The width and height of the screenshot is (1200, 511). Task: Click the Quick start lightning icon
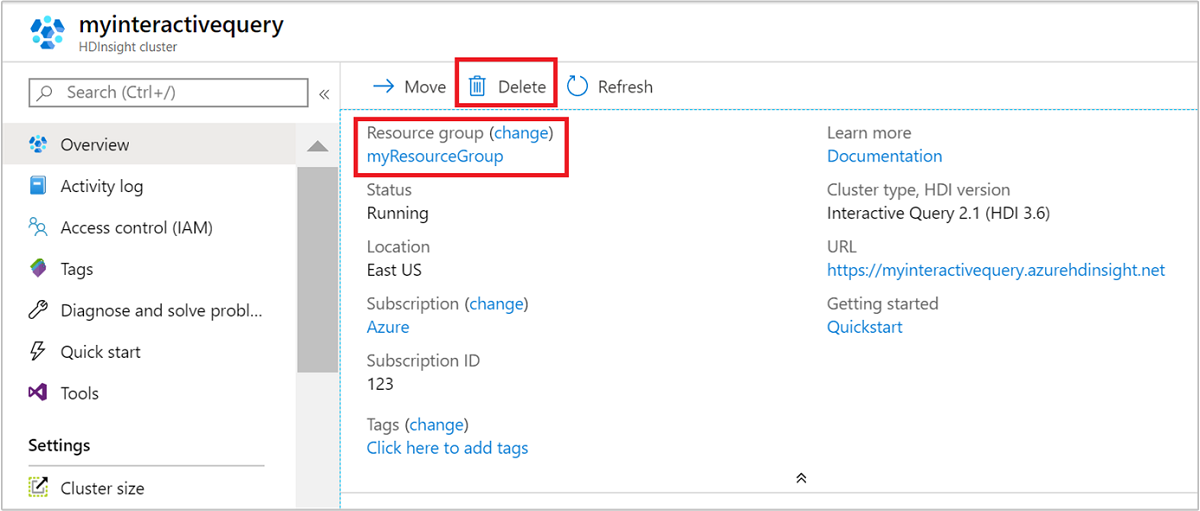(x=39, y=352)
